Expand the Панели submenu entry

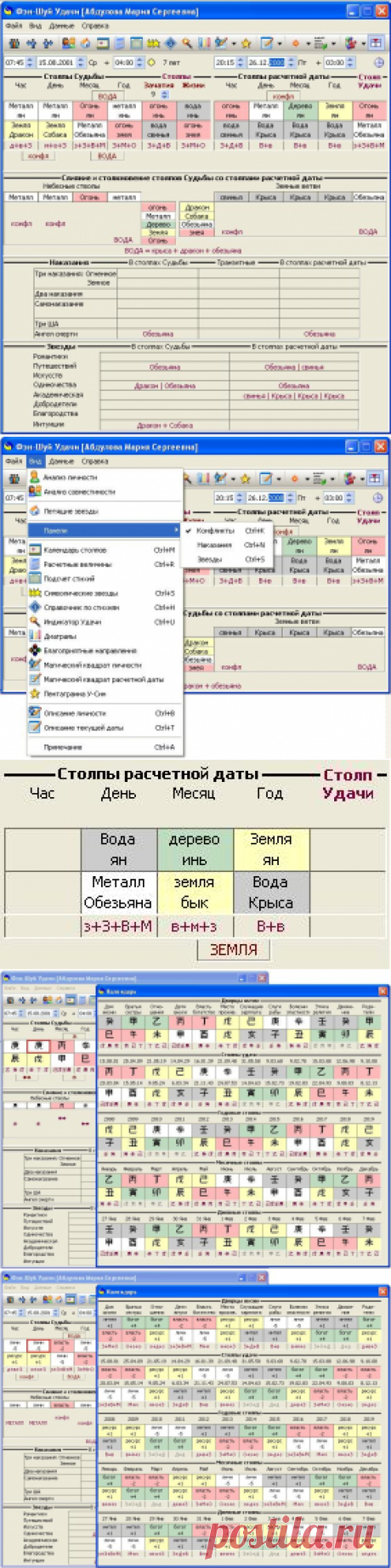pos(105,530)
